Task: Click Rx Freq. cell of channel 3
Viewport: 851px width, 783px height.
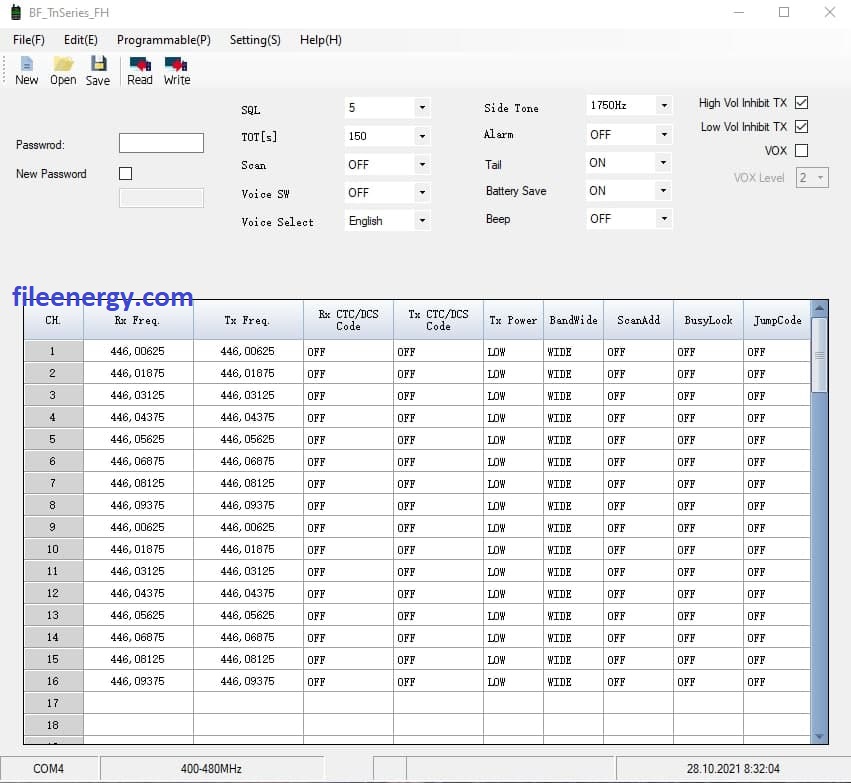Action: [138, 395]
